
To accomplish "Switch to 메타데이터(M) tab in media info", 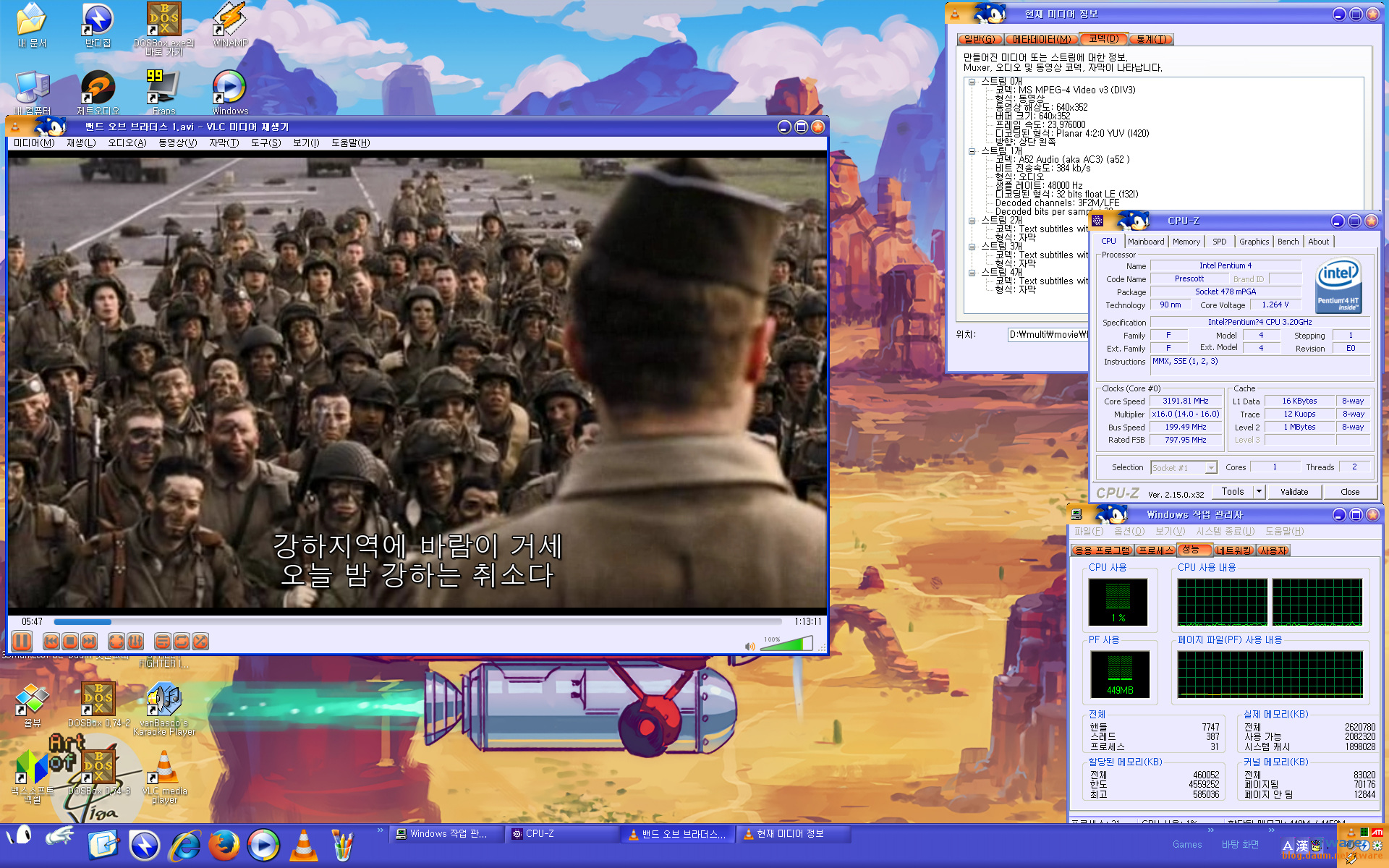I will (1042, 39).
